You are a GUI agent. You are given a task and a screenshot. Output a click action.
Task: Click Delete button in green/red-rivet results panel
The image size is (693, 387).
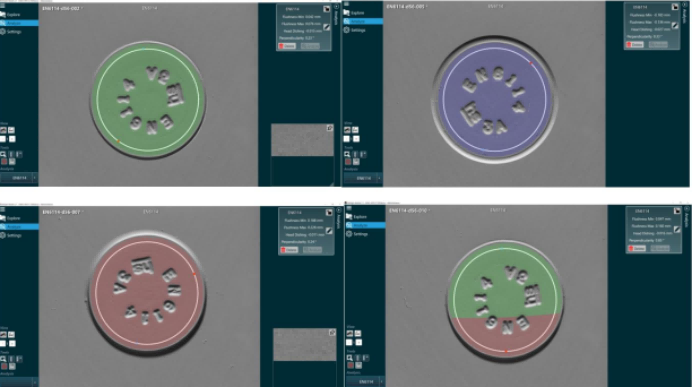[637, 248]
